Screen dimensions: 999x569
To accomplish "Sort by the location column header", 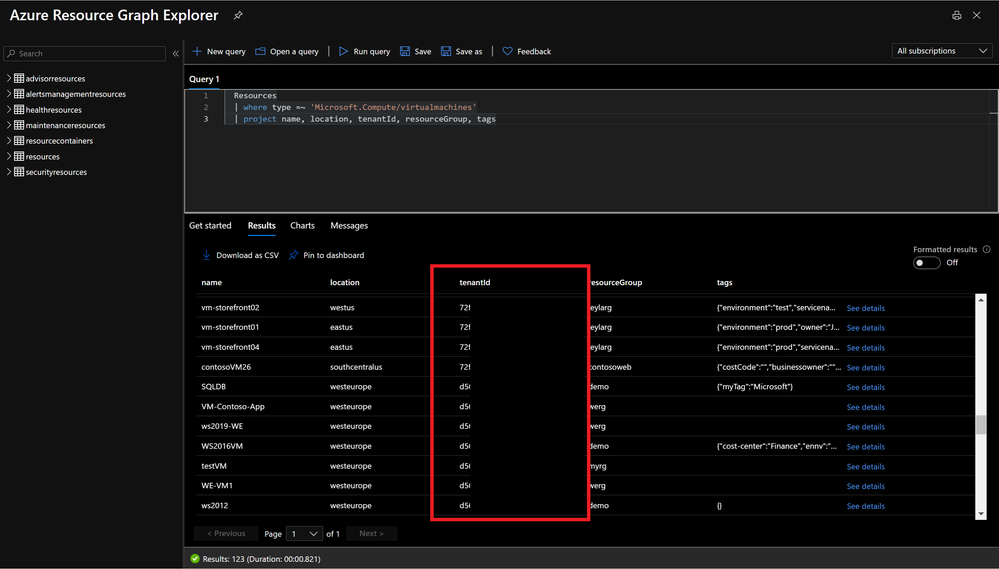I will (345, 282).
